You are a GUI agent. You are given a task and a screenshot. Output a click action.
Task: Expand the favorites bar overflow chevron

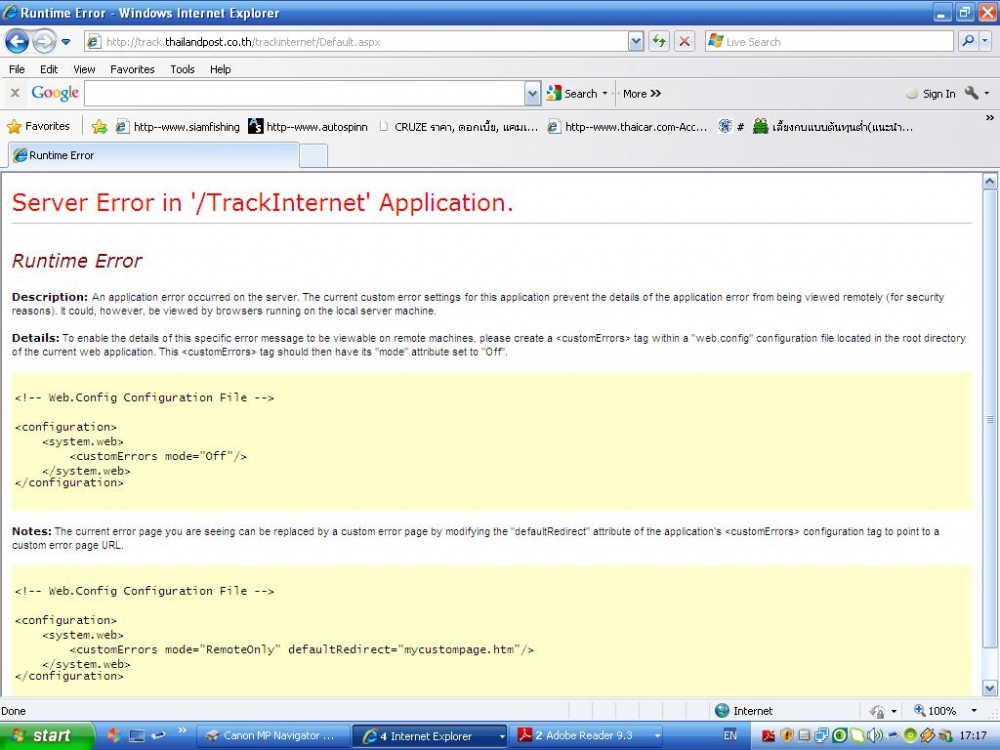tap(989, 118)
